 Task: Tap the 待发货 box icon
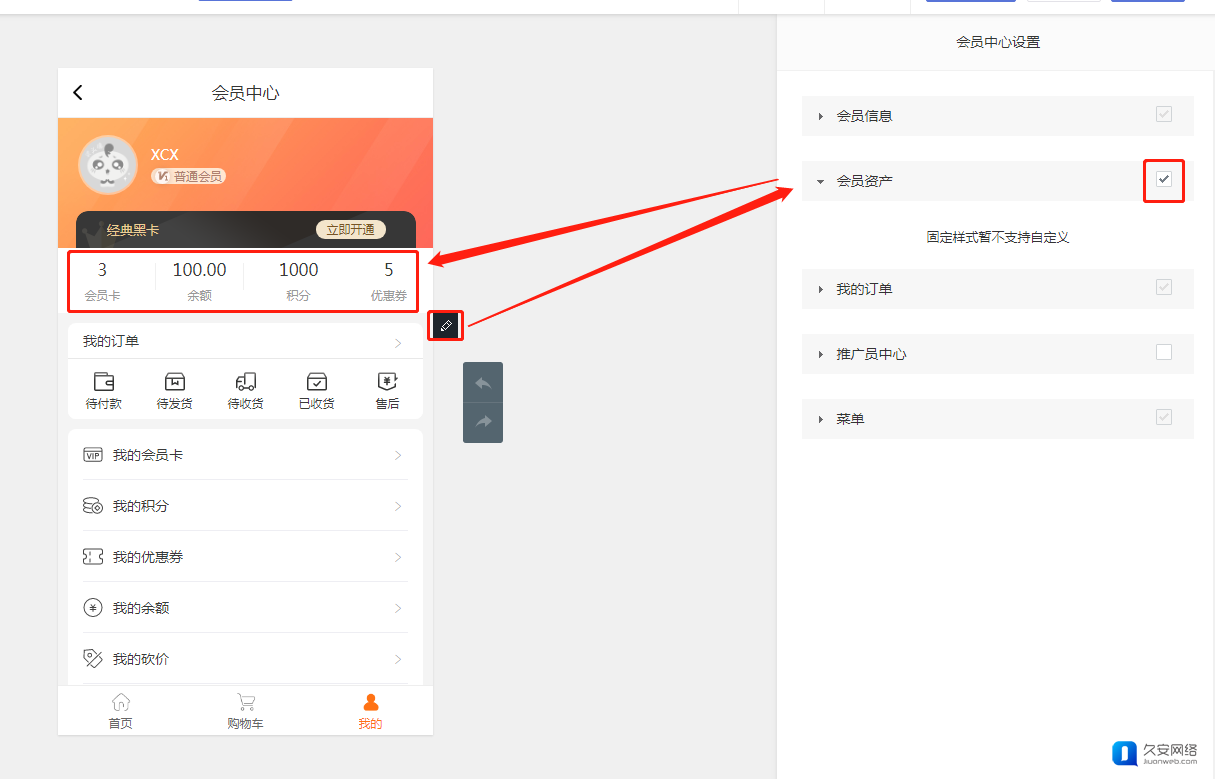(175, 382)
